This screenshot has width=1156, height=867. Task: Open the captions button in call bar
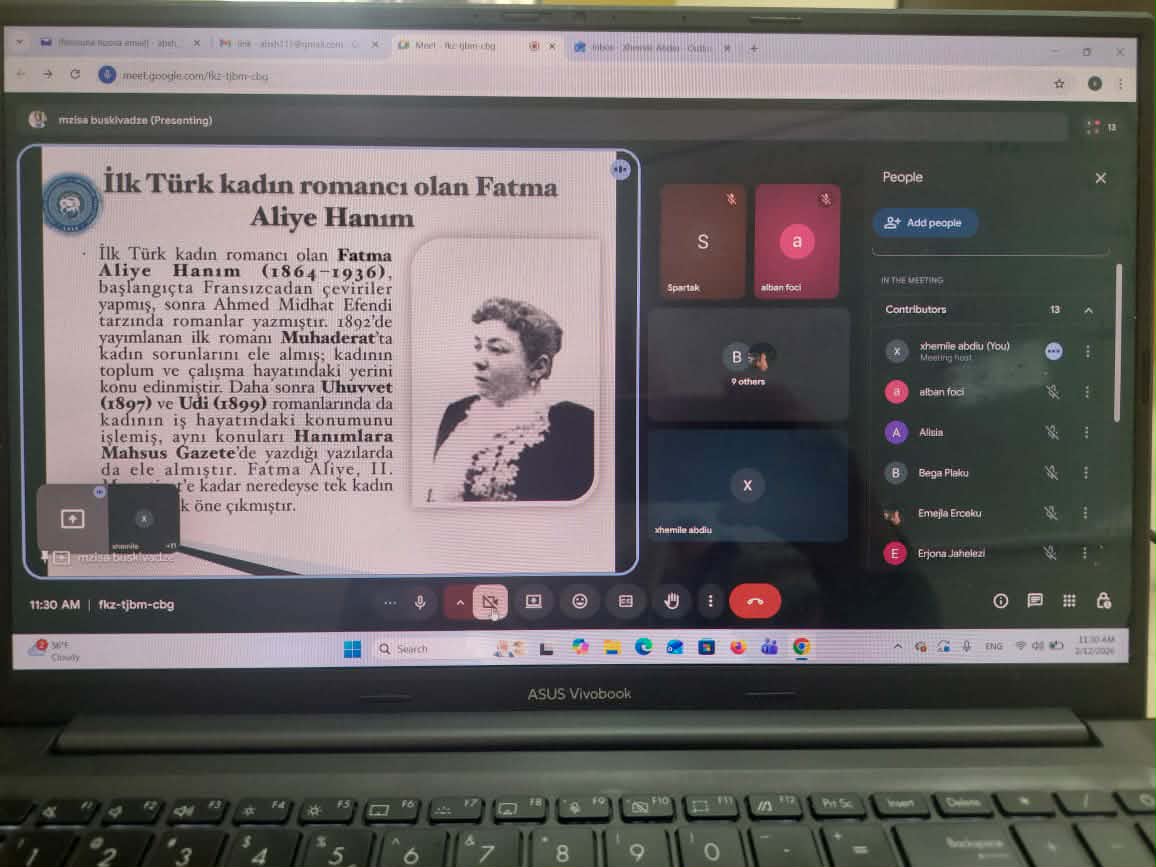coord(626,601)
